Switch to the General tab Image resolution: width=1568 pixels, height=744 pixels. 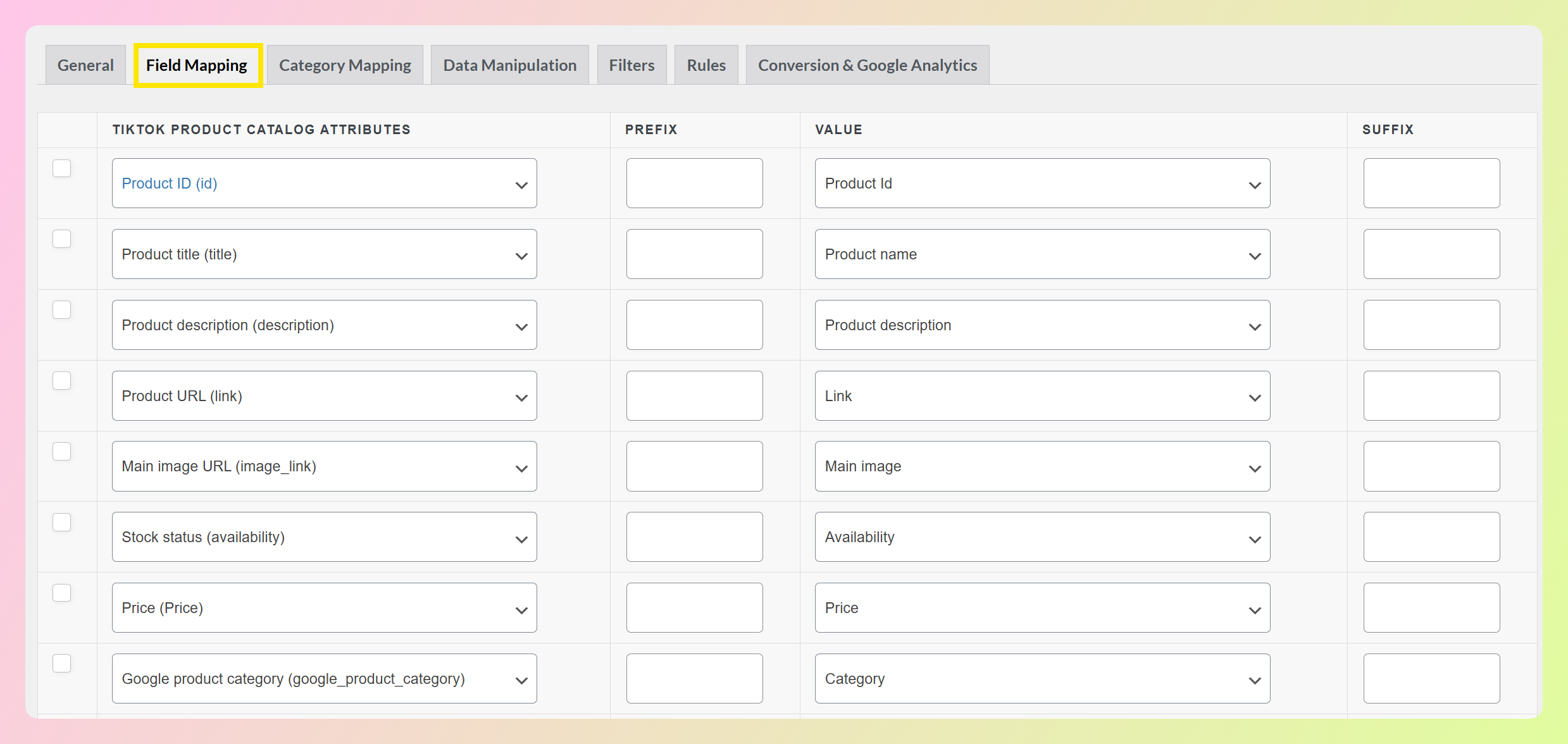tap(85, 65)
